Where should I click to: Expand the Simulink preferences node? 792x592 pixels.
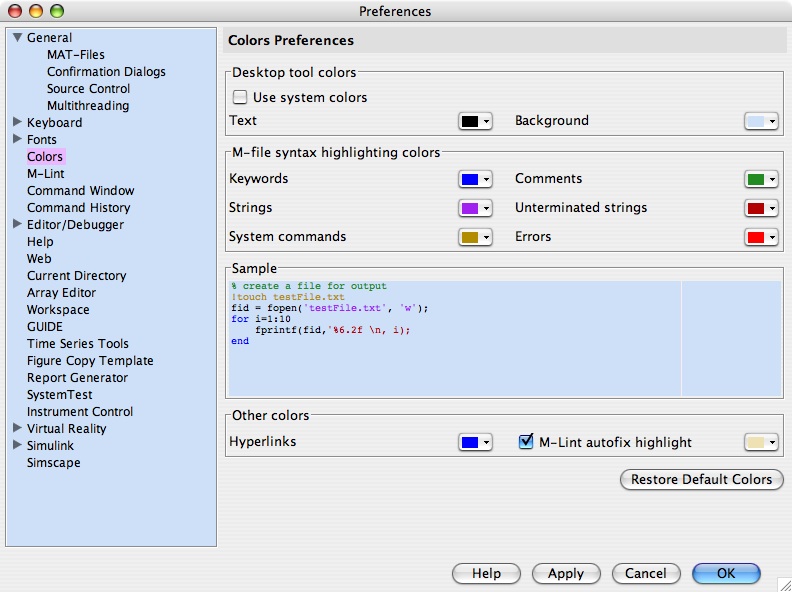[x=17, y=446]
